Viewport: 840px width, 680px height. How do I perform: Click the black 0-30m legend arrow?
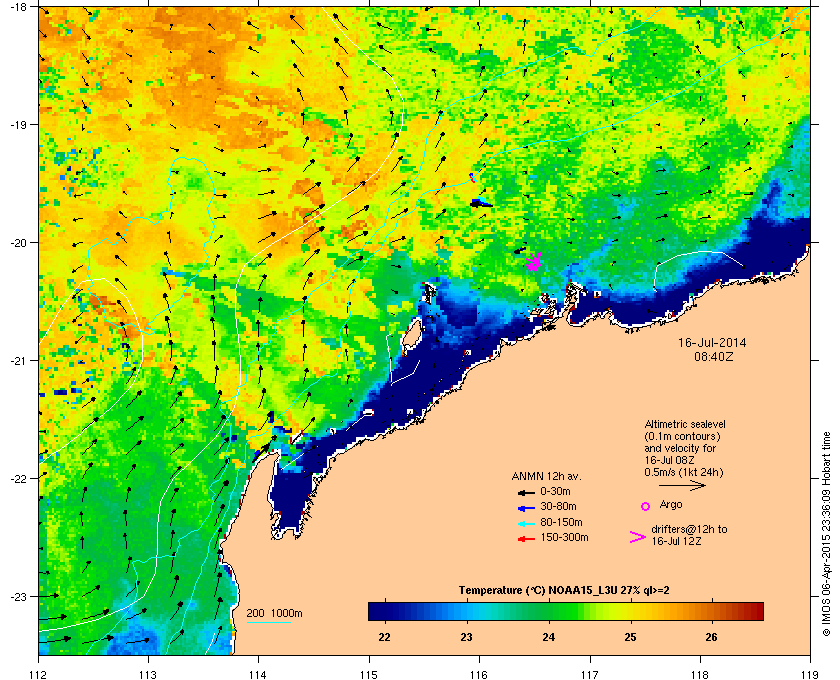point(527,492)
